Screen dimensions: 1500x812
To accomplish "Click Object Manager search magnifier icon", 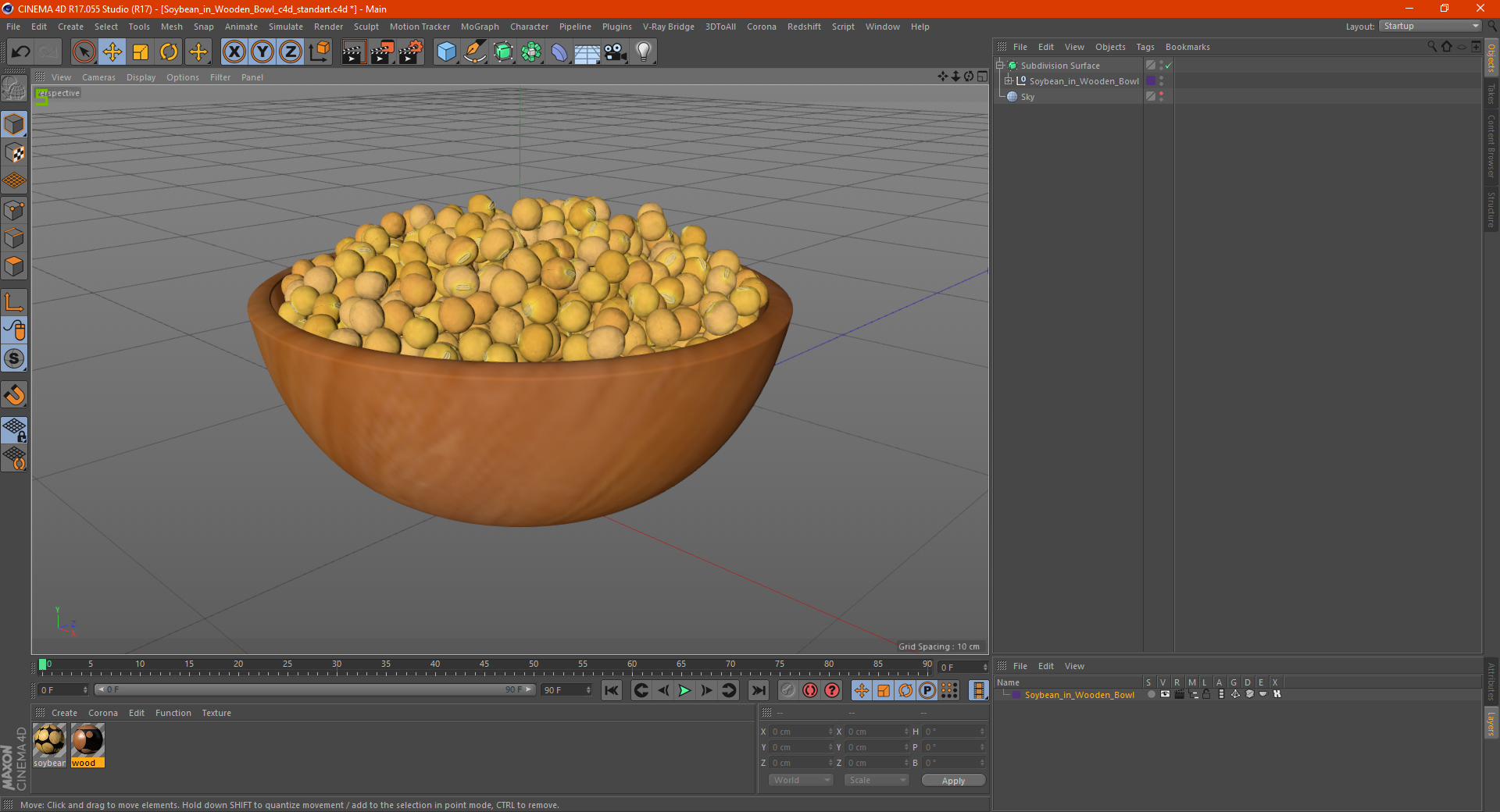I will point(1431,47).
